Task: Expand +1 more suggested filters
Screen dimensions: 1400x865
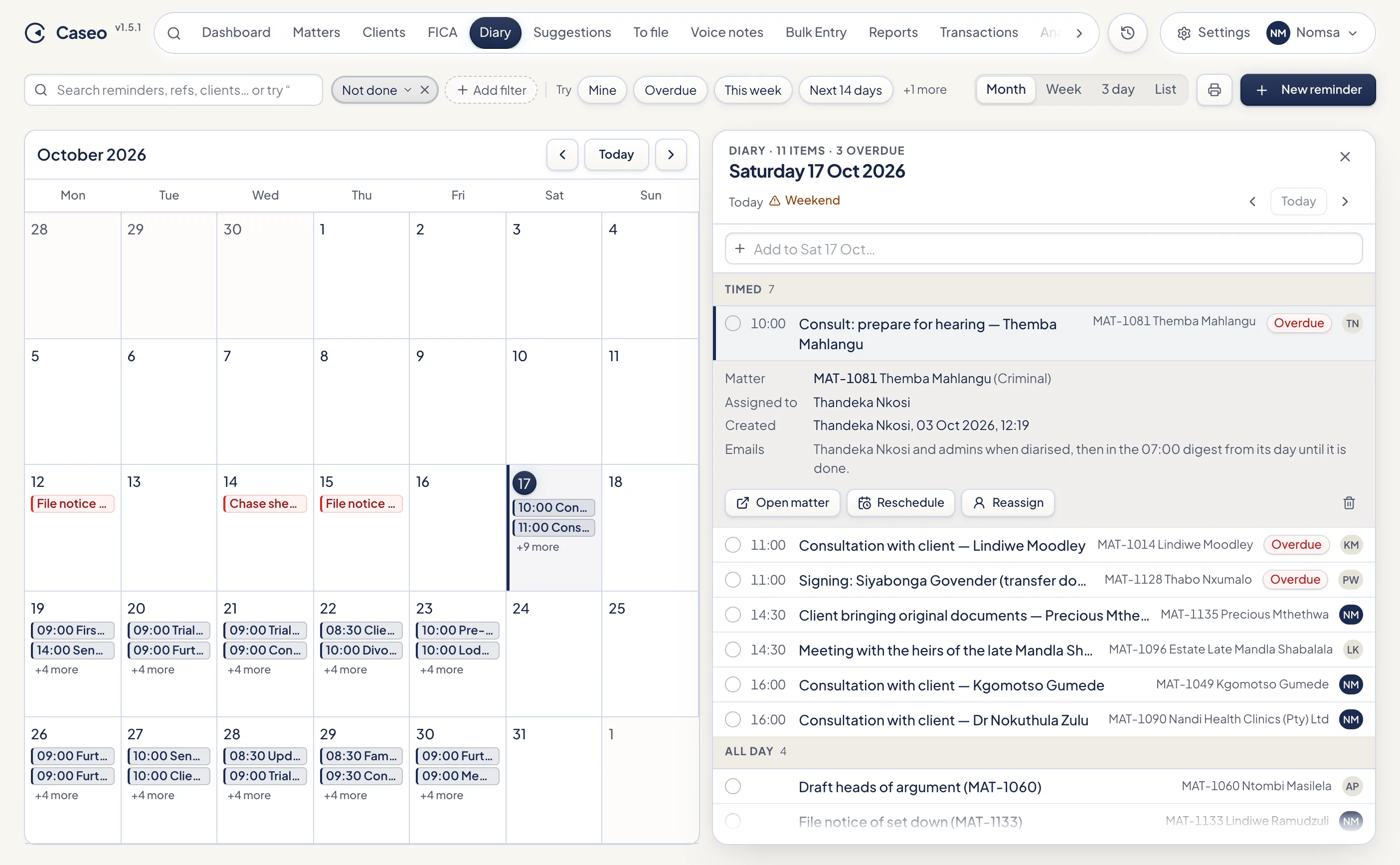Action: (x=924, y=90)
